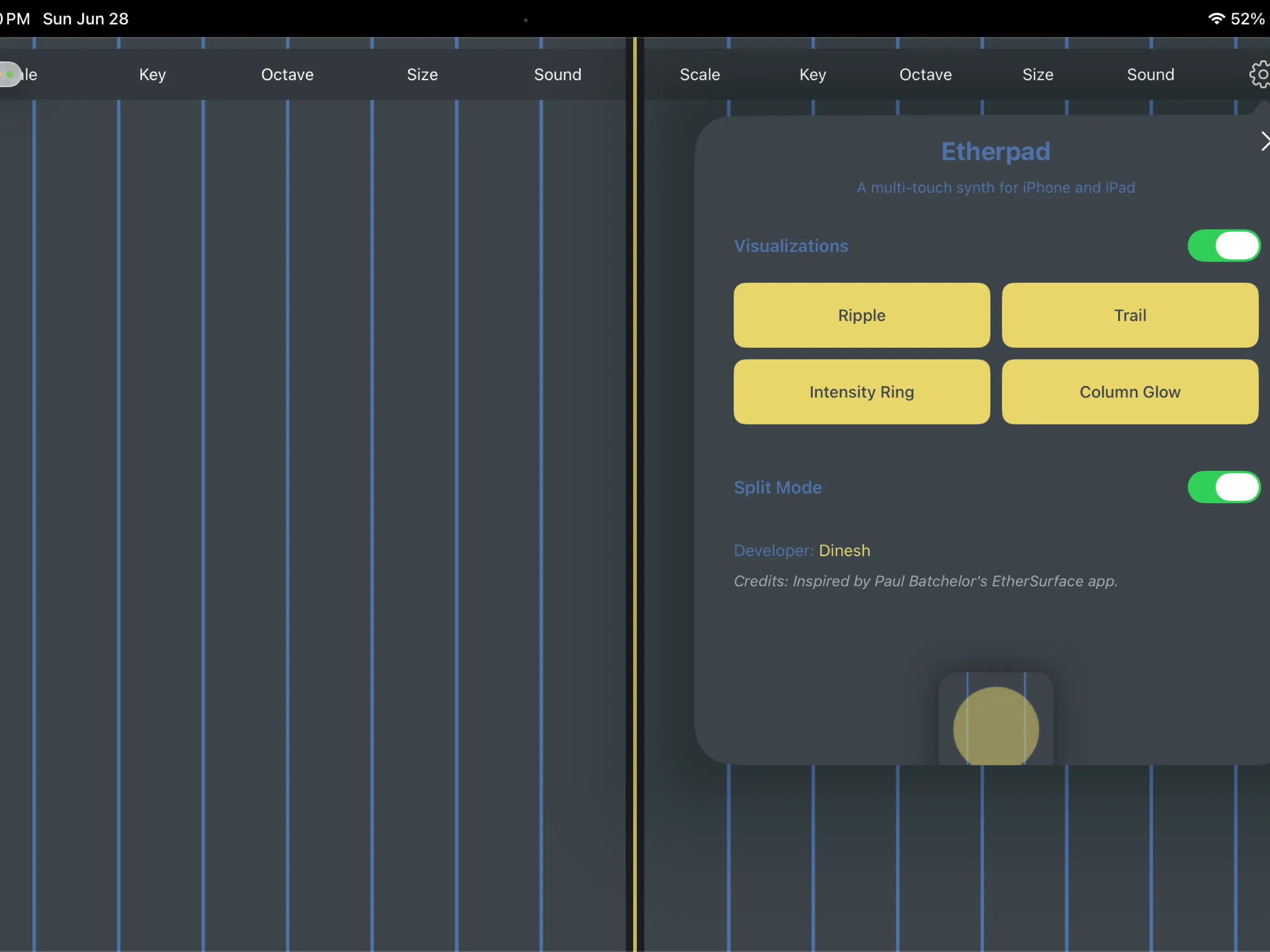Close the Etherpad panel with chevron
Viewport: 1270px width, 952px height.
pyautogui.click(x=1265, y=141)
